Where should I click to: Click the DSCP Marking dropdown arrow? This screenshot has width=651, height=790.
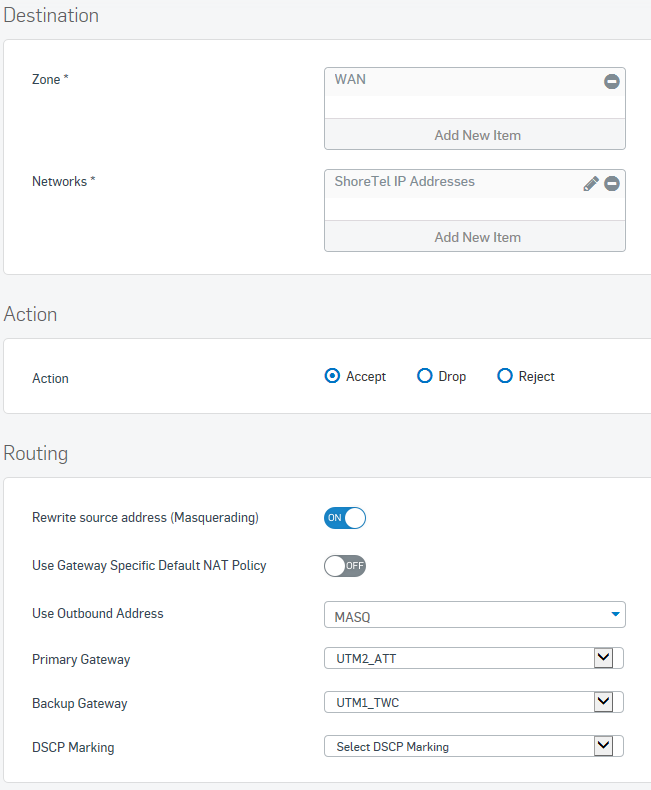603,746
